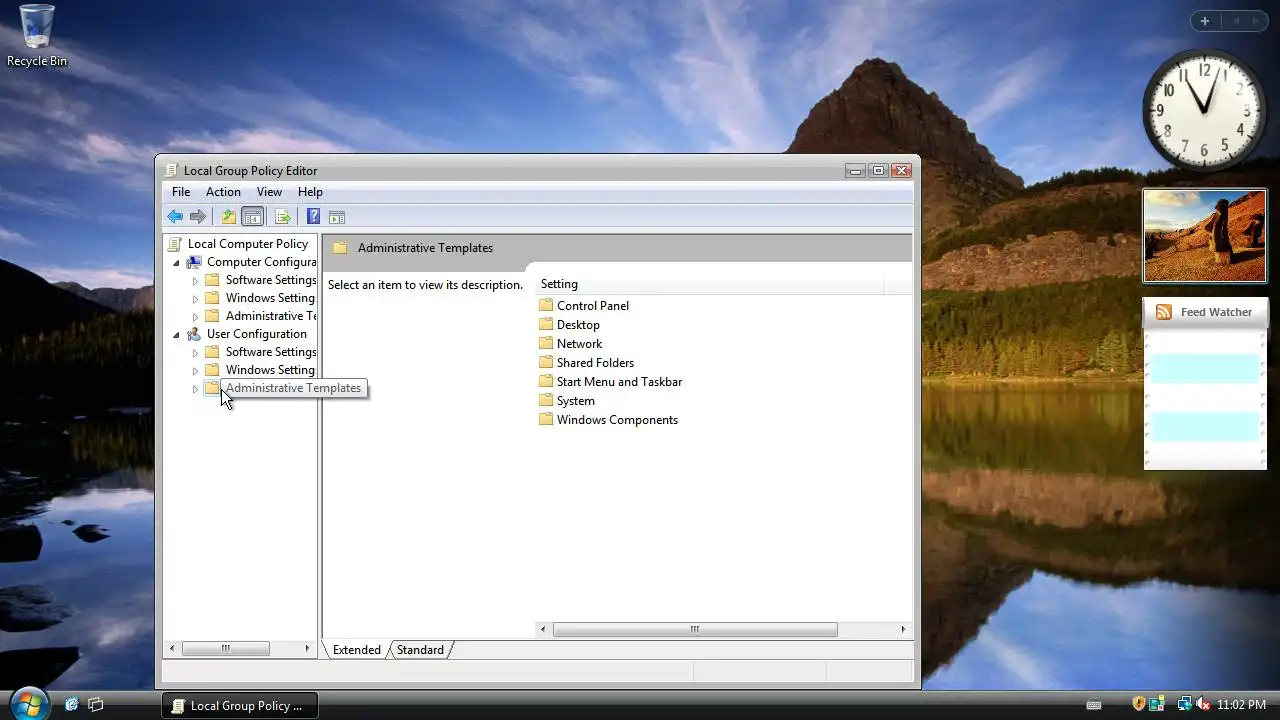Collapse the User Configuration node
This screenshot has height=720, width=1280.
(177, 335)
